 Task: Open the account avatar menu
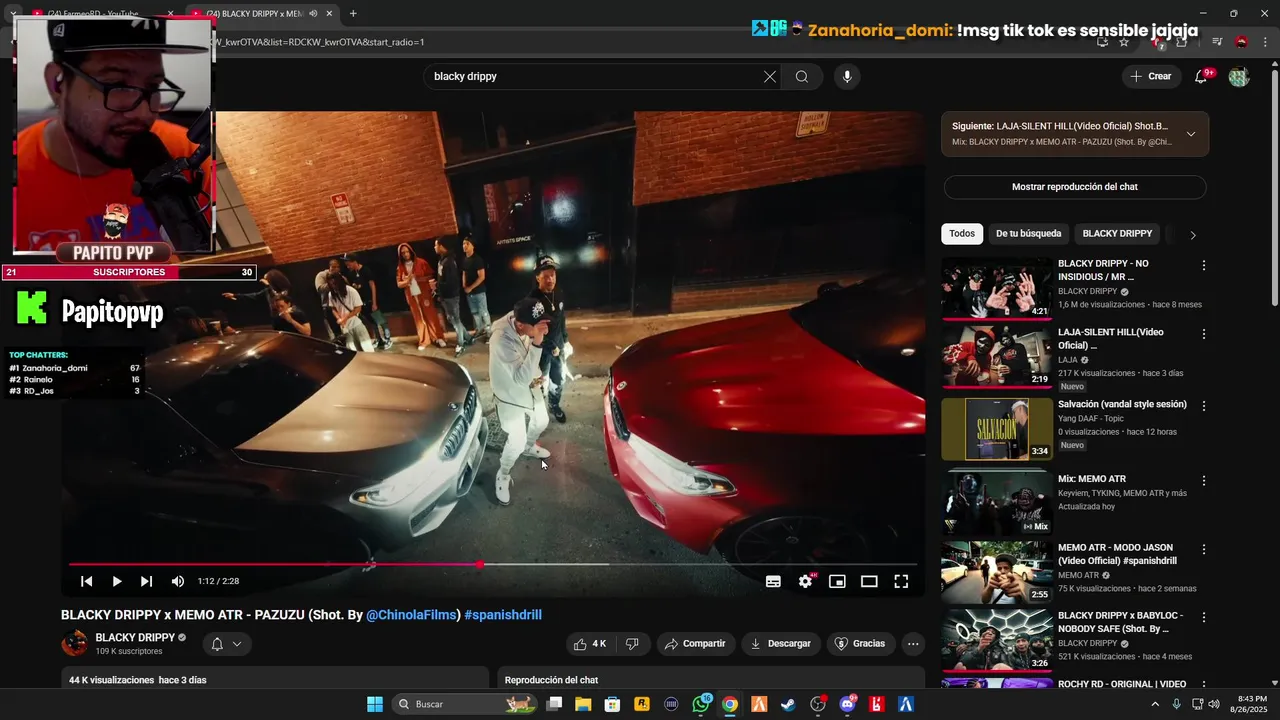[x=1239, y=77]
